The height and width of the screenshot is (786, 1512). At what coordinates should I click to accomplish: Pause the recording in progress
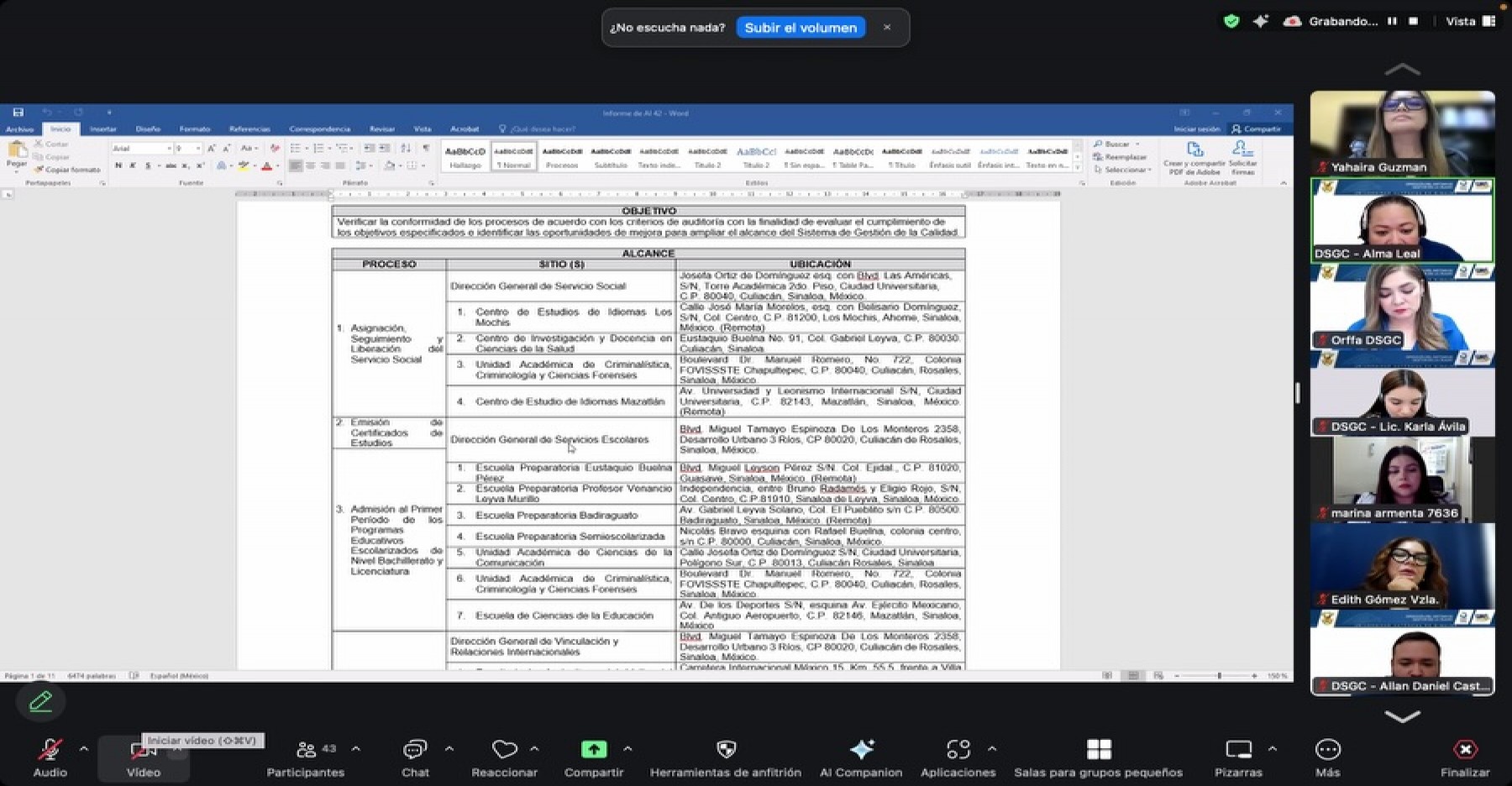point(1392,22)
